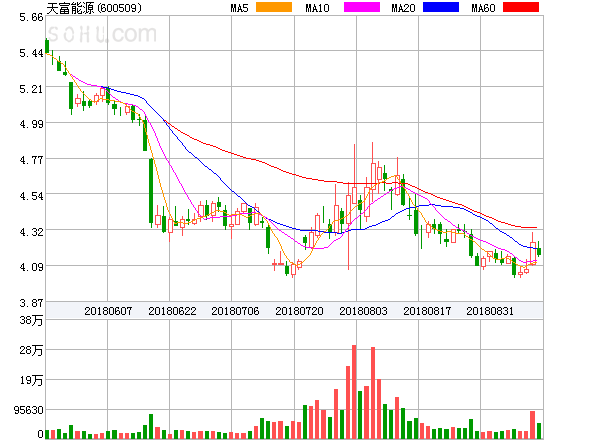
Task: Click the blue MA20 legend swatch
Action: coord(441,7)
